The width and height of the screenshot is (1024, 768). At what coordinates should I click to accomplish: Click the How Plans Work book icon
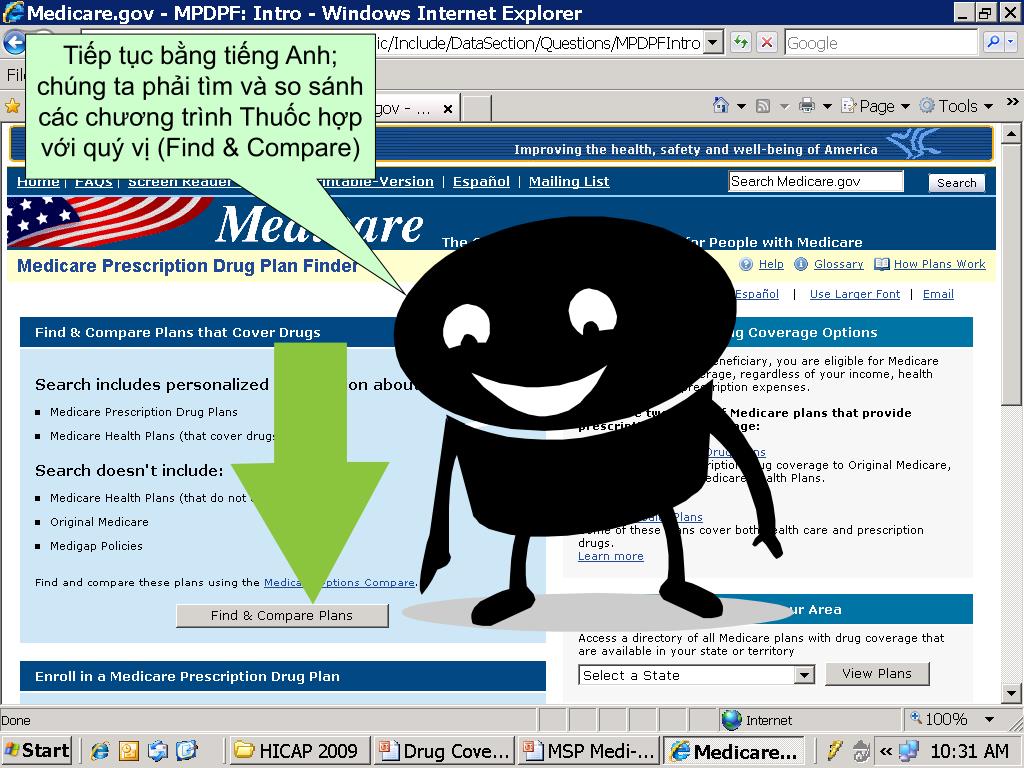pos(882,264)
